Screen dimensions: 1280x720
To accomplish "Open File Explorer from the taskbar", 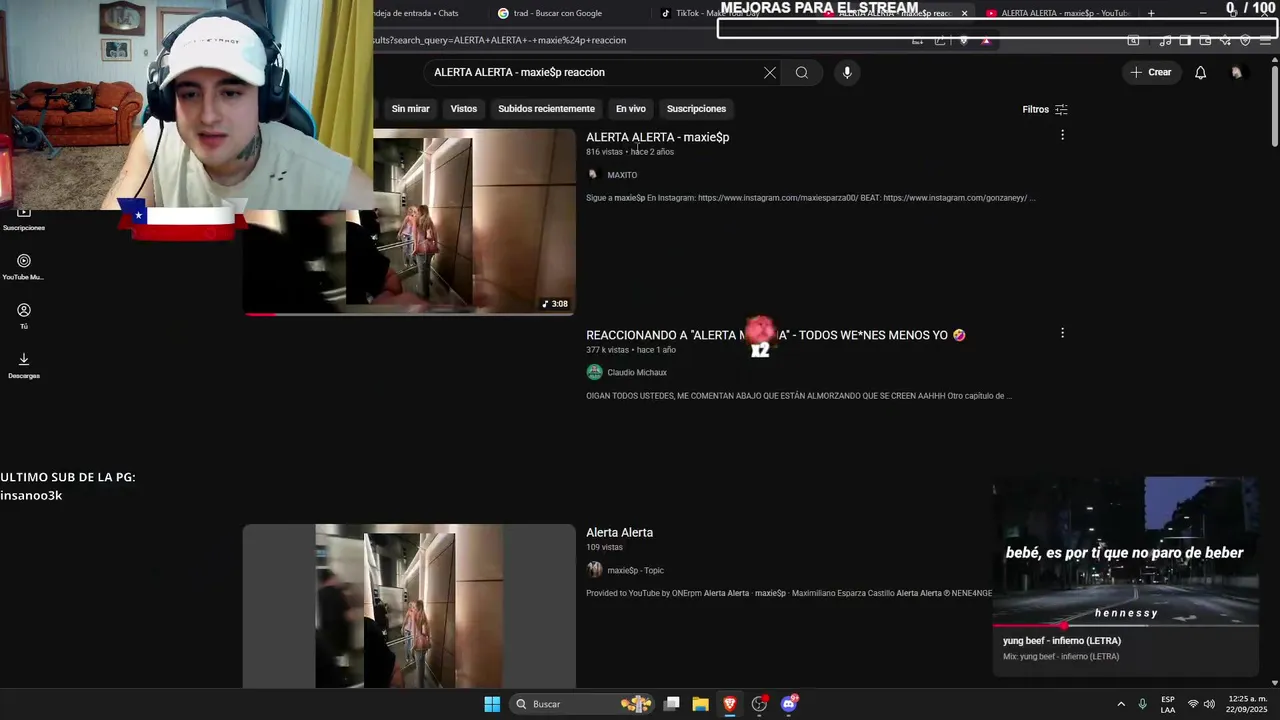I will [x=701, y=704].
